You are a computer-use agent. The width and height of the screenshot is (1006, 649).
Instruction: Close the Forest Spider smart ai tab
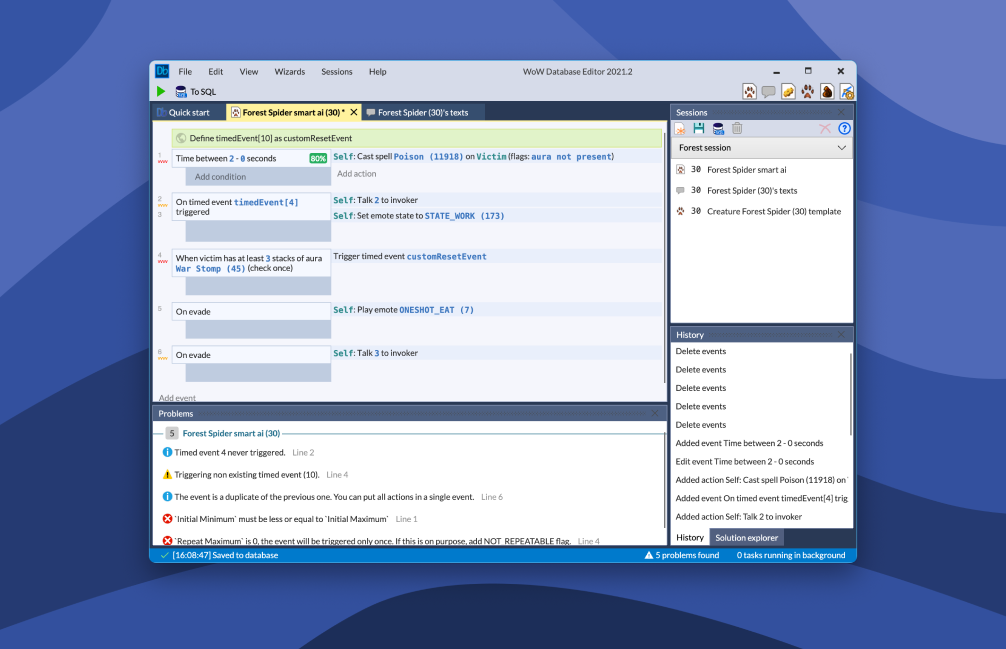click(x=354, y=113)
